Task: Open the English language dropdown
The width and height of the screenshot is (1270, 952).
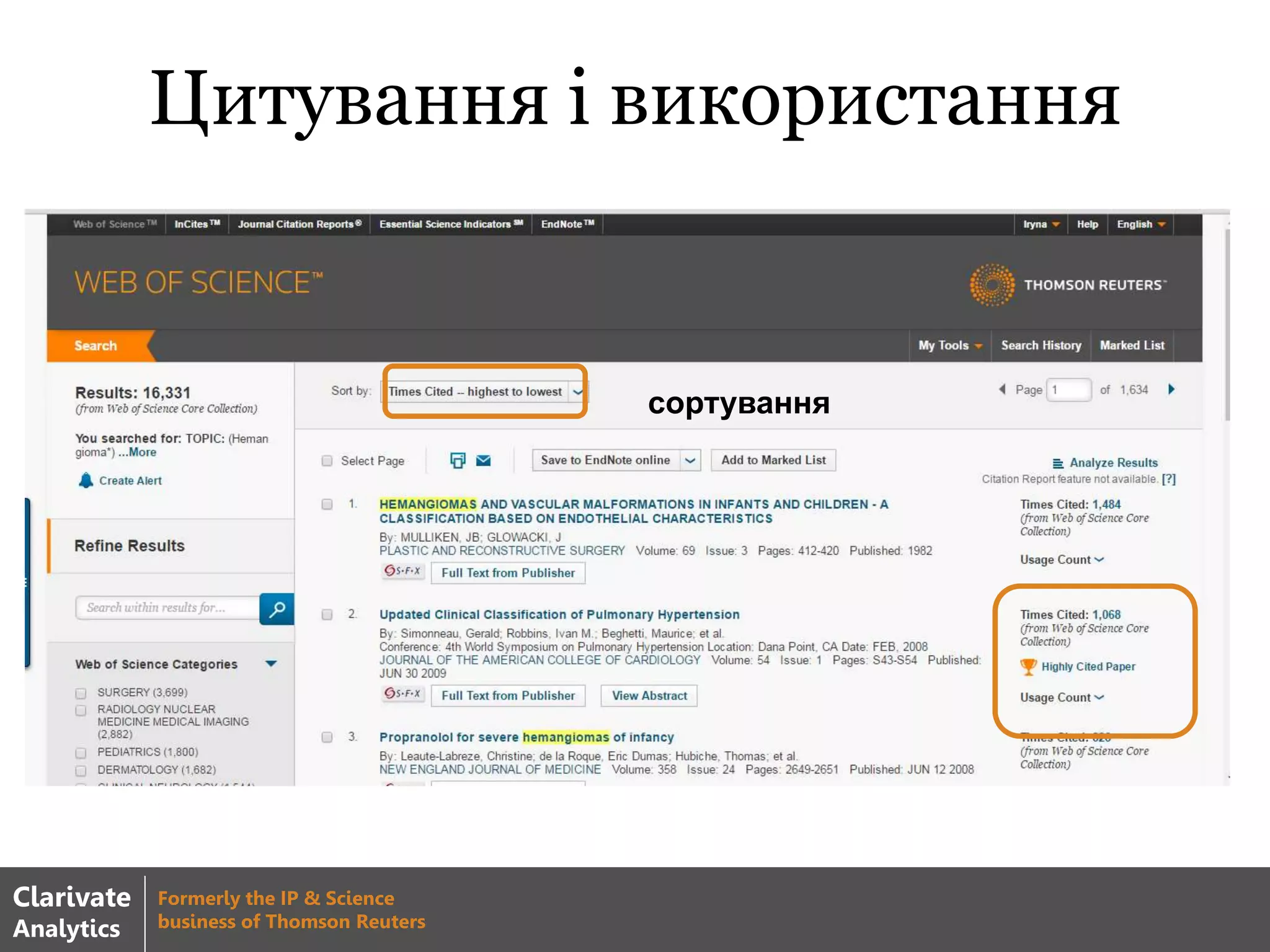Action: (1140, 224)
